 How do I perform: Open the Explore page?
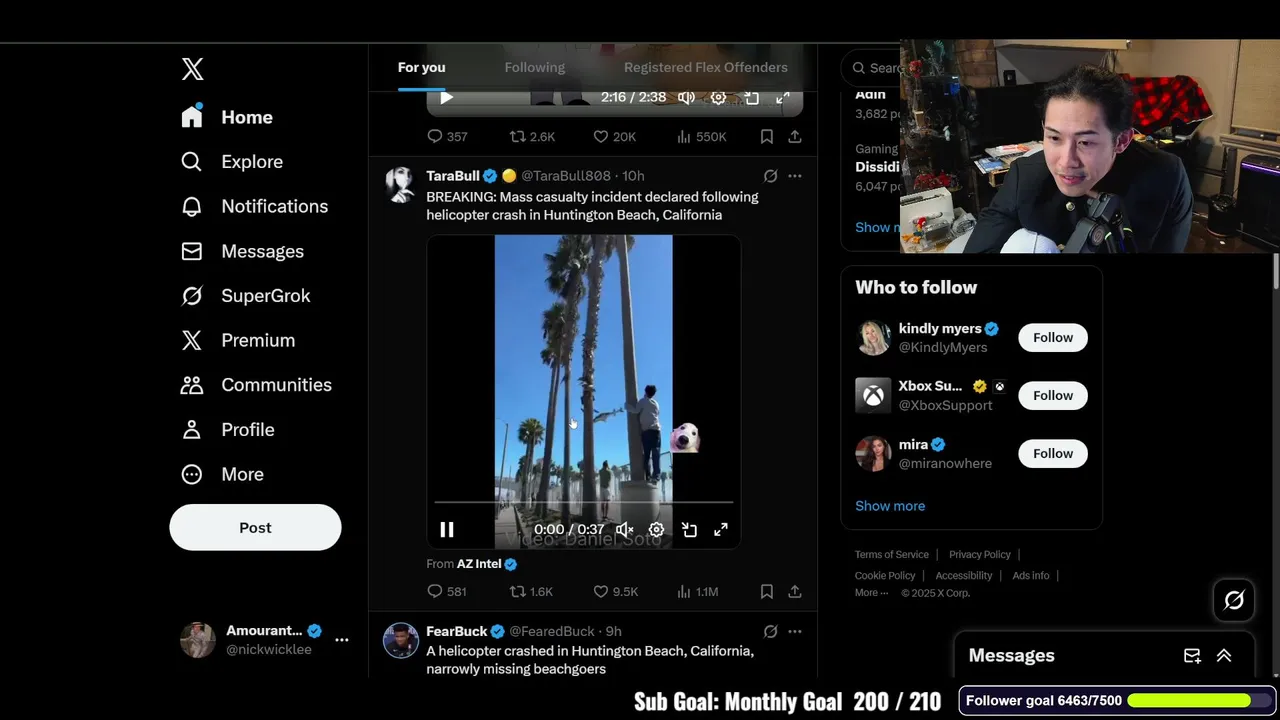(232, 162)
